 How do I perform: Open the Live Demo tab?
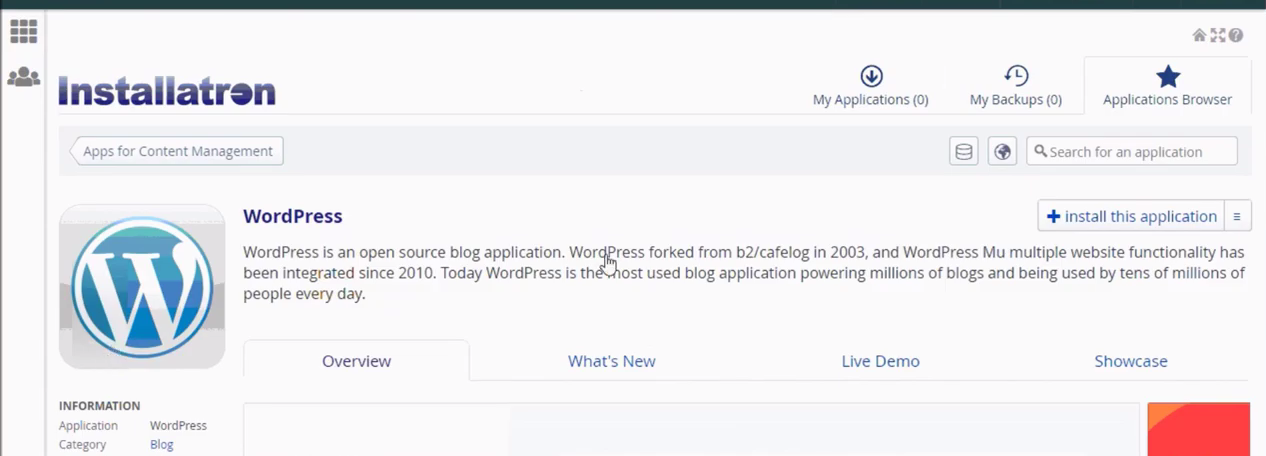(x=880, y=361)
